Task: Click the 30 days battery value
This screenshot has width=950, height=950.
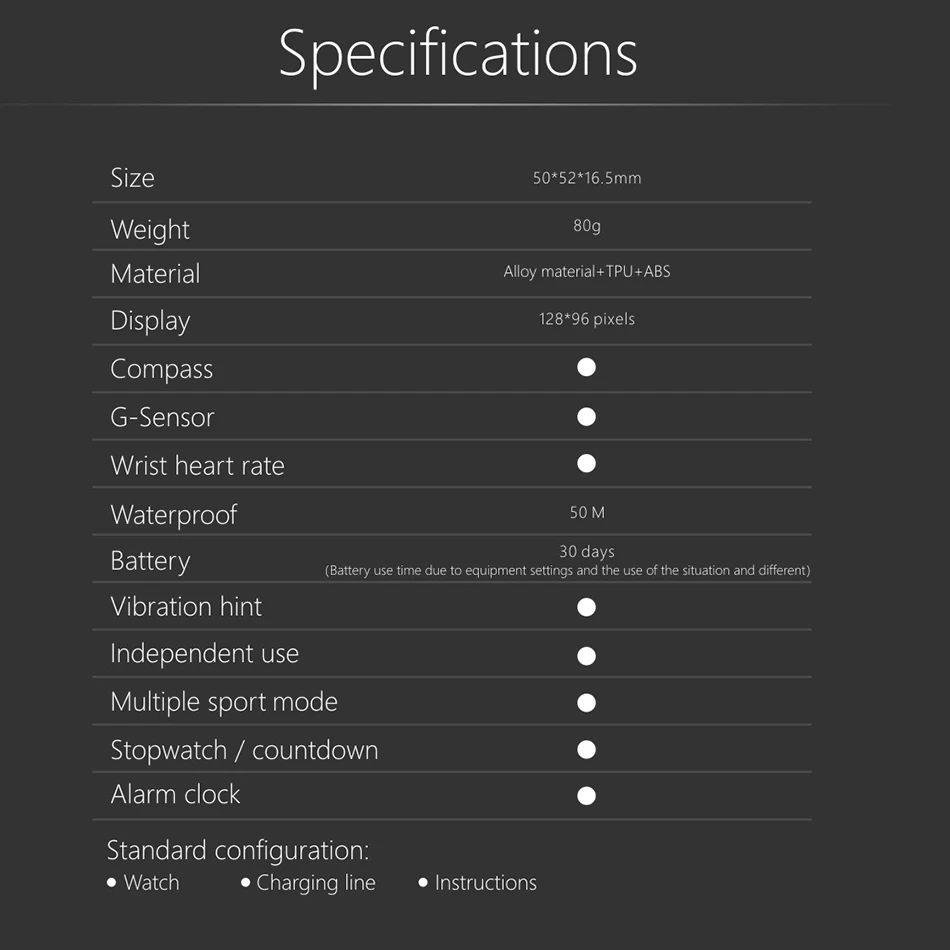Action: pos(587,551)
